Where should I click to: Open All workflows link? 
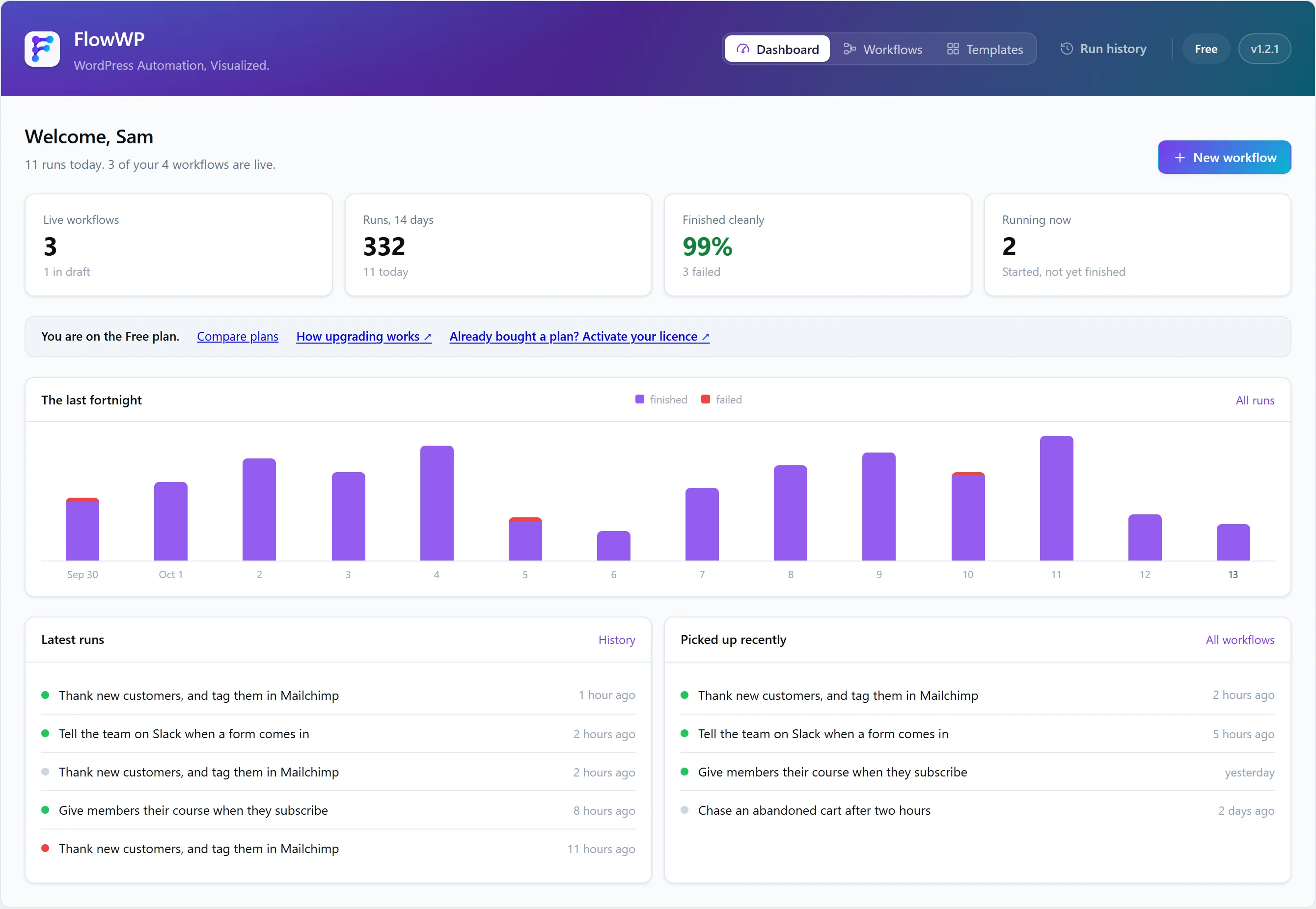pyautogui.click(x=1240, y=640)
